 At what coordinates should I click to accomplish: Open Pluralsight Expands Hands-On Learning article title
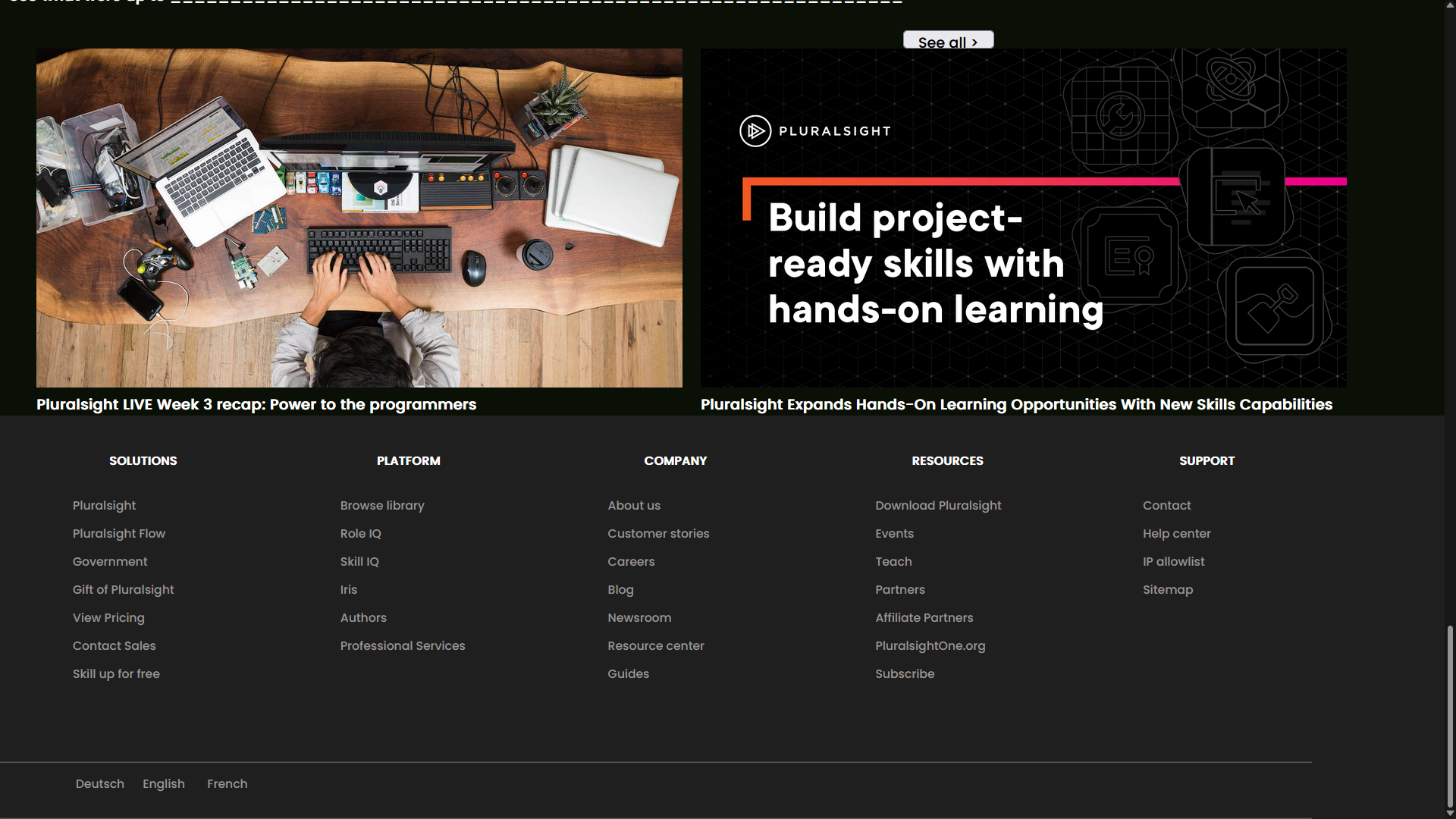[1016, 404]
